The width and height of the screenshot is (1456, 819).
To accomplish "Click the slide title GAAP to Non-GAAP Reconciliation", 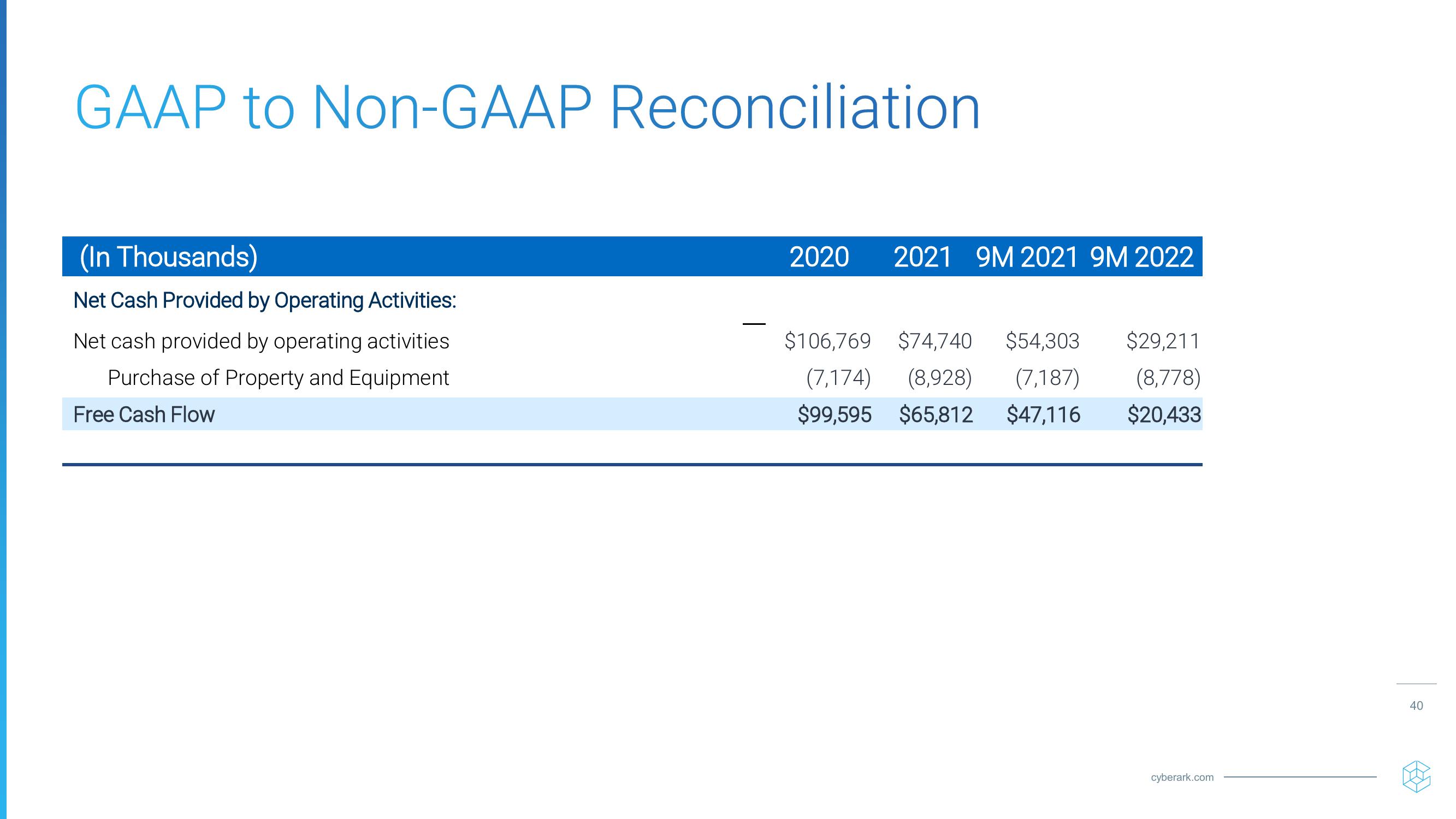I will point(527,108).
